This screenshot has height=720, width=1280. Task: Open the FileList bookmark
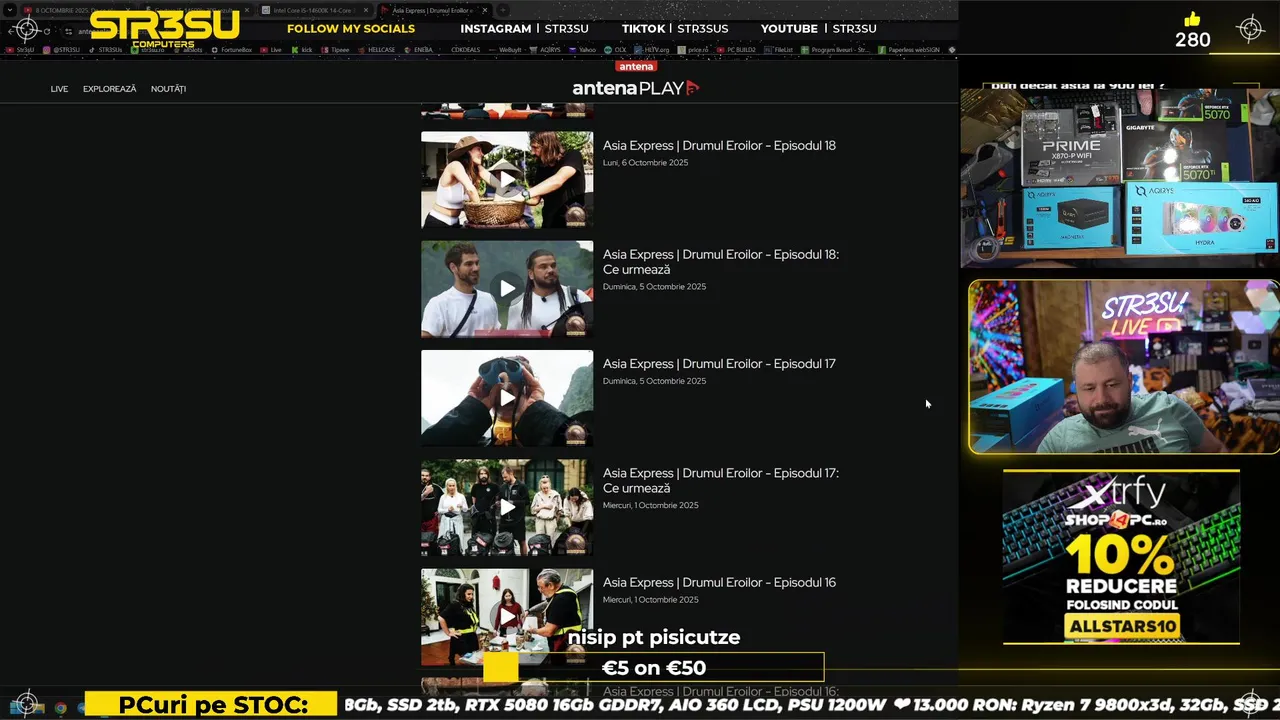point(778,49)
